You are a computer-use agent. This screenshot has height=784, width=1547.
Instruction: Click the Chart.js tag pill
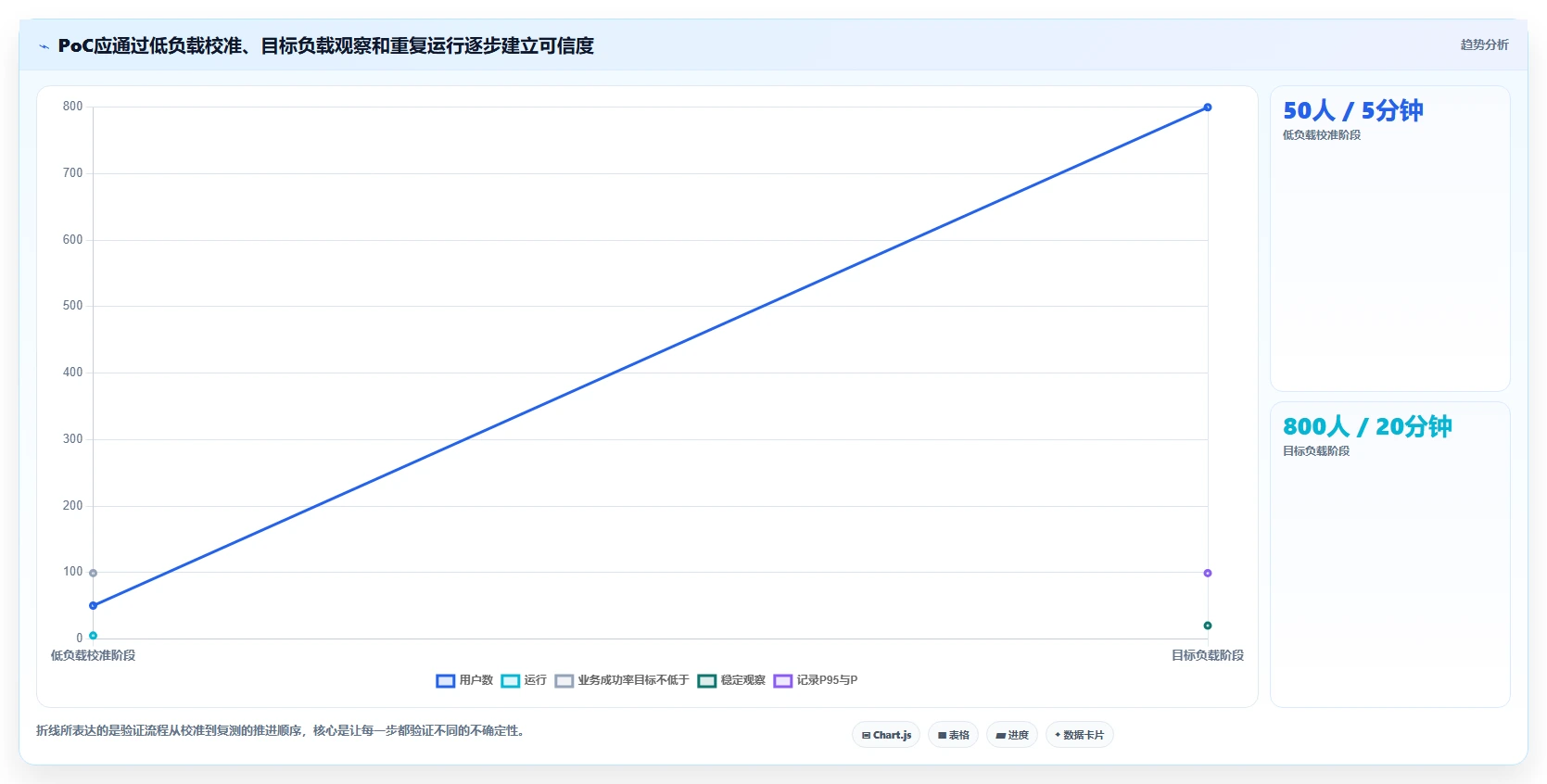(886, 735)
